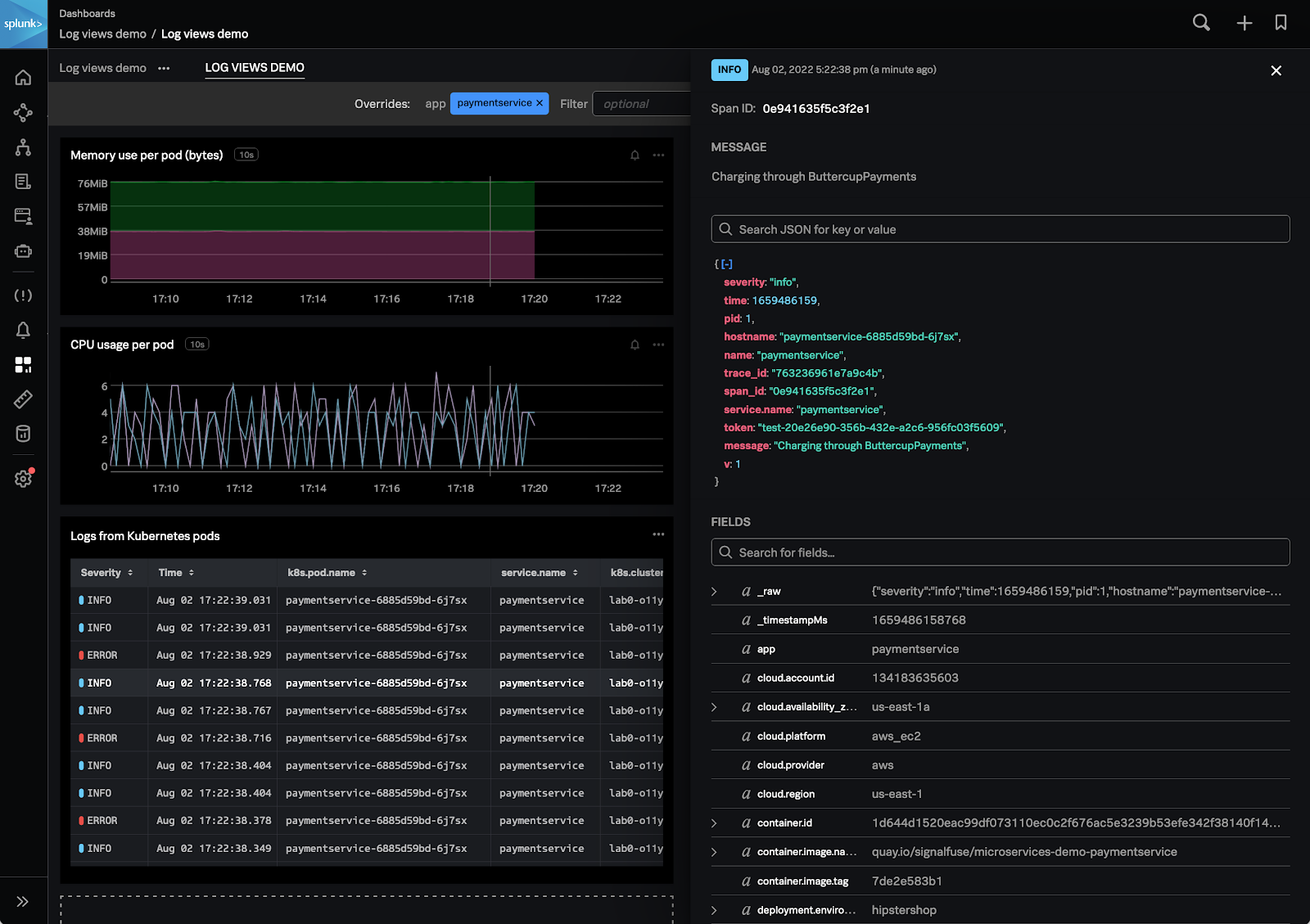1310x924 pixels.
Task: Open the Alerts bell icon in sidebar
Action: pos(23,330)
